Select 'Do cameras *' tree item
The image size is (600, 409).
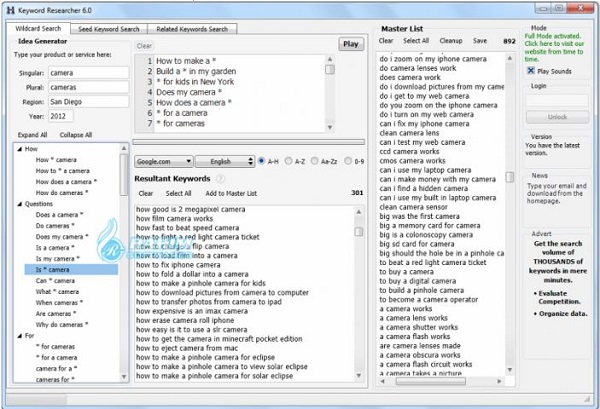55,226
